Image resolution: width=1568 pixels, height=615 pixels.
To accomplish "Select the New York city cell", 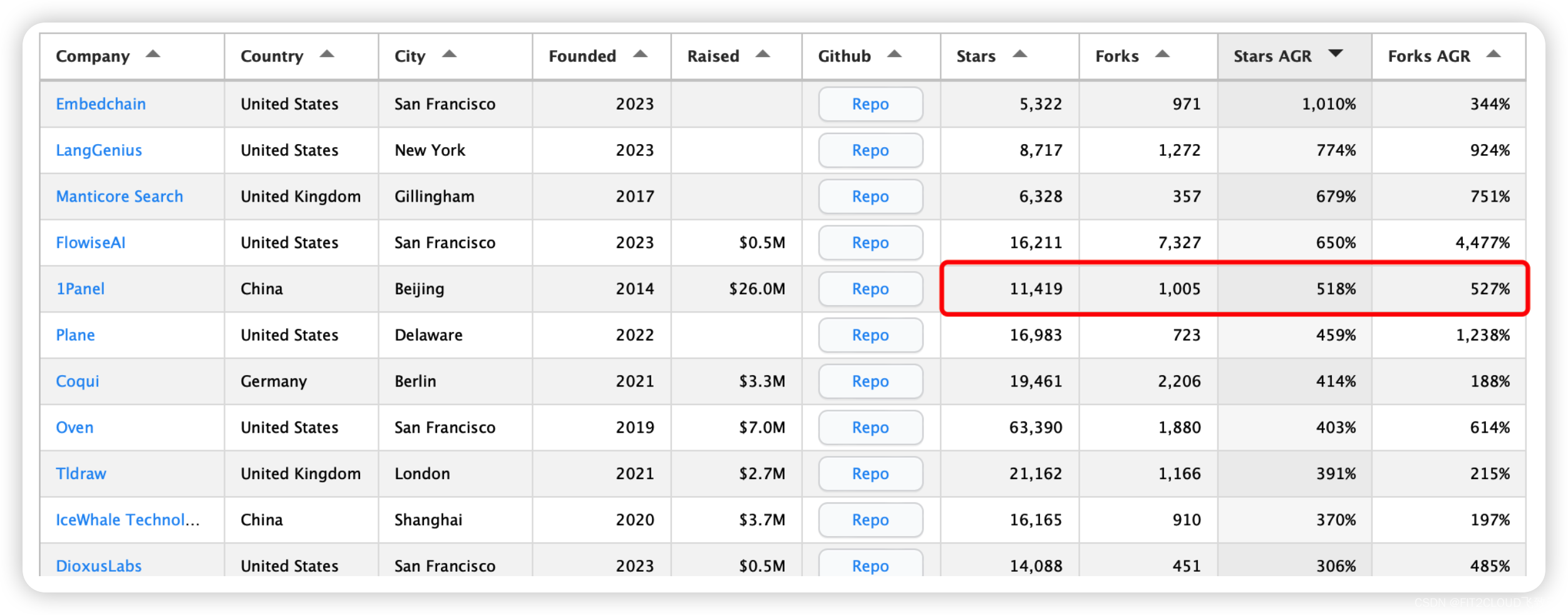I will [455, 150].
